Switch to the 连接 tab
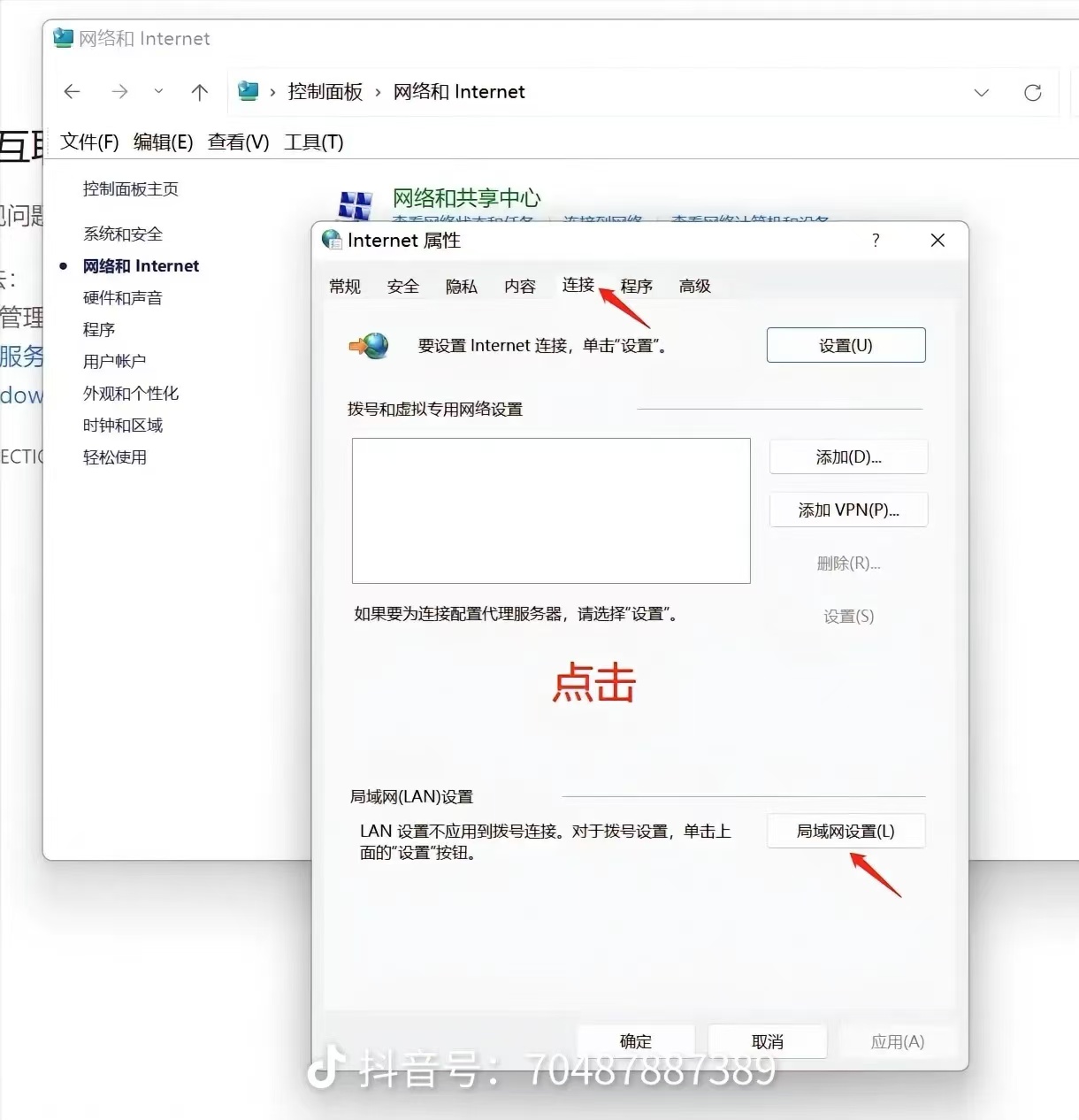The width and height of the screenshot is (1079, 1120). (x=578, y=285)
